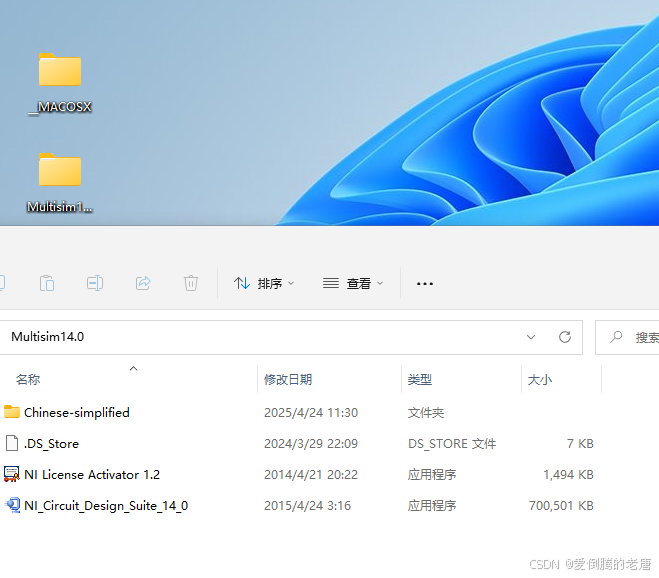Viewport: 659px width, 578px height.
Task: Select the Chinese-simplified folder
Action: 76,413
